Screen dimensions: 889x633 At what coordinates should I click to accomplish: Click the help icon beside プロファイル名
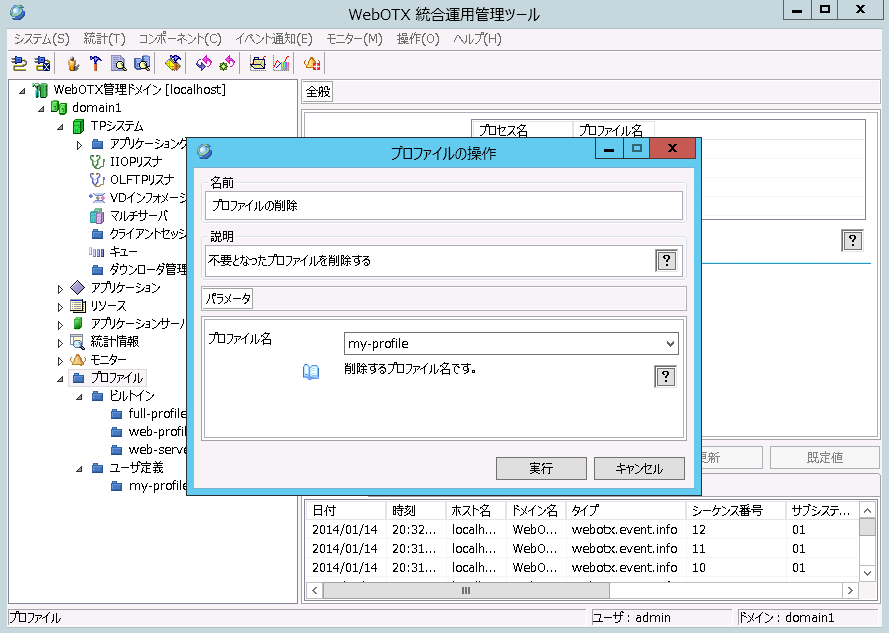click(x=665, y=376)
